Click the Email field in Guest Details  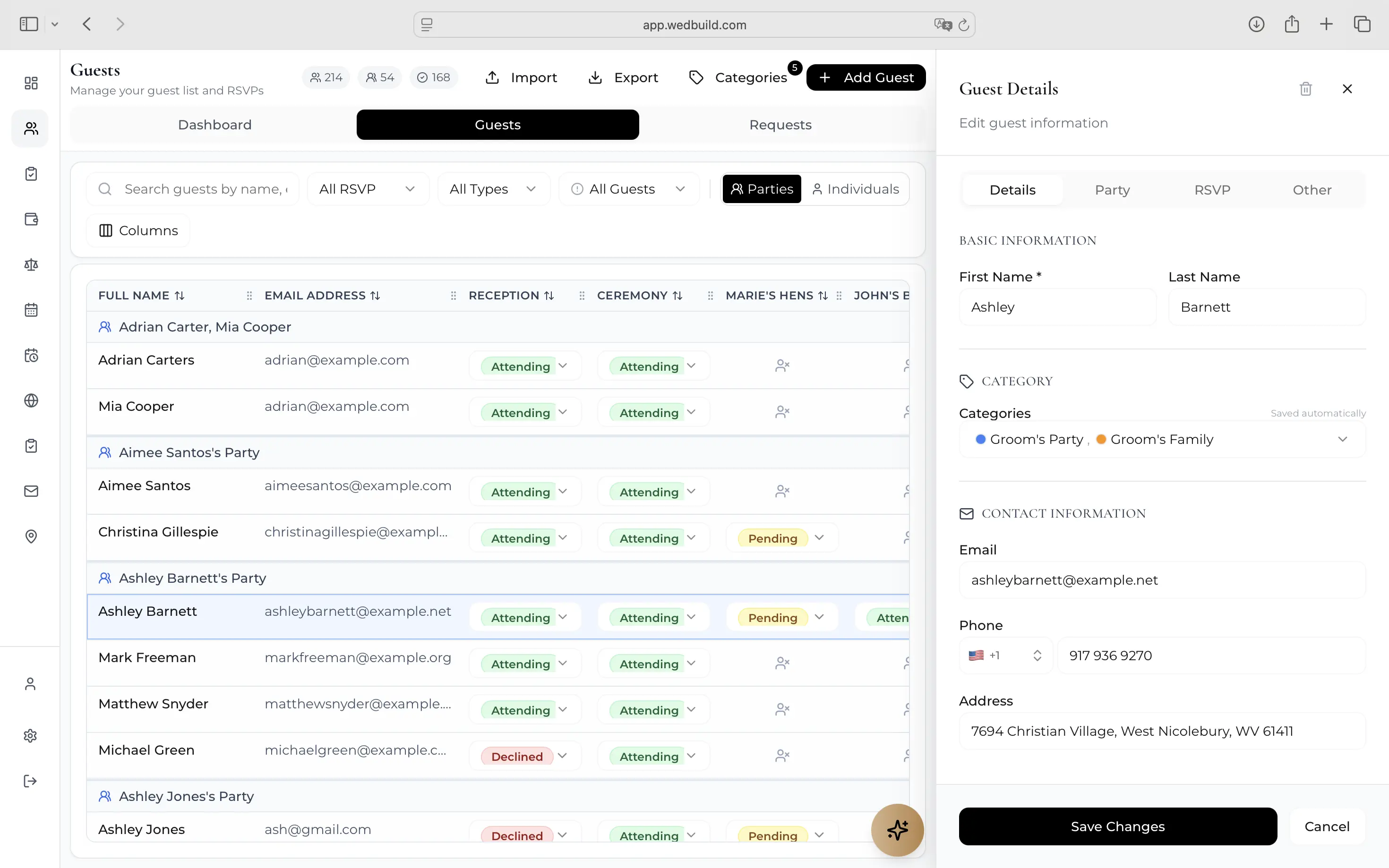click(x=1162, y=580)
